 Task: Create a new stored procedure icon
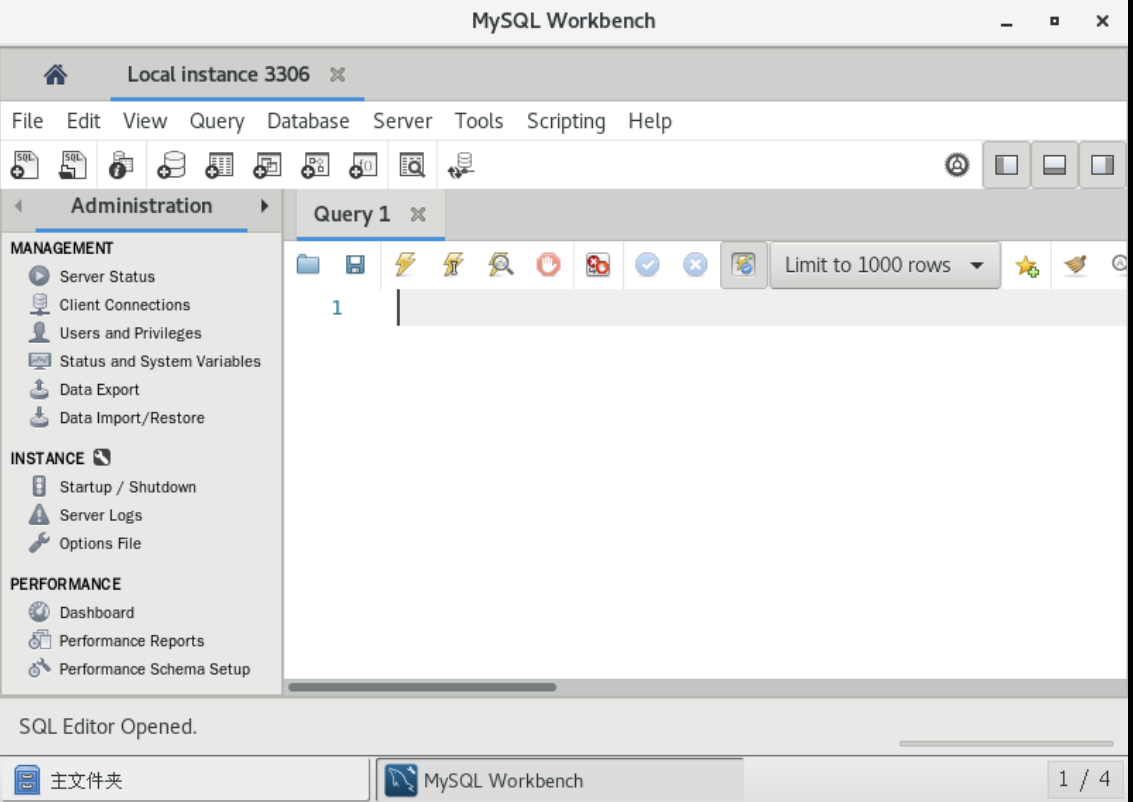315,165
